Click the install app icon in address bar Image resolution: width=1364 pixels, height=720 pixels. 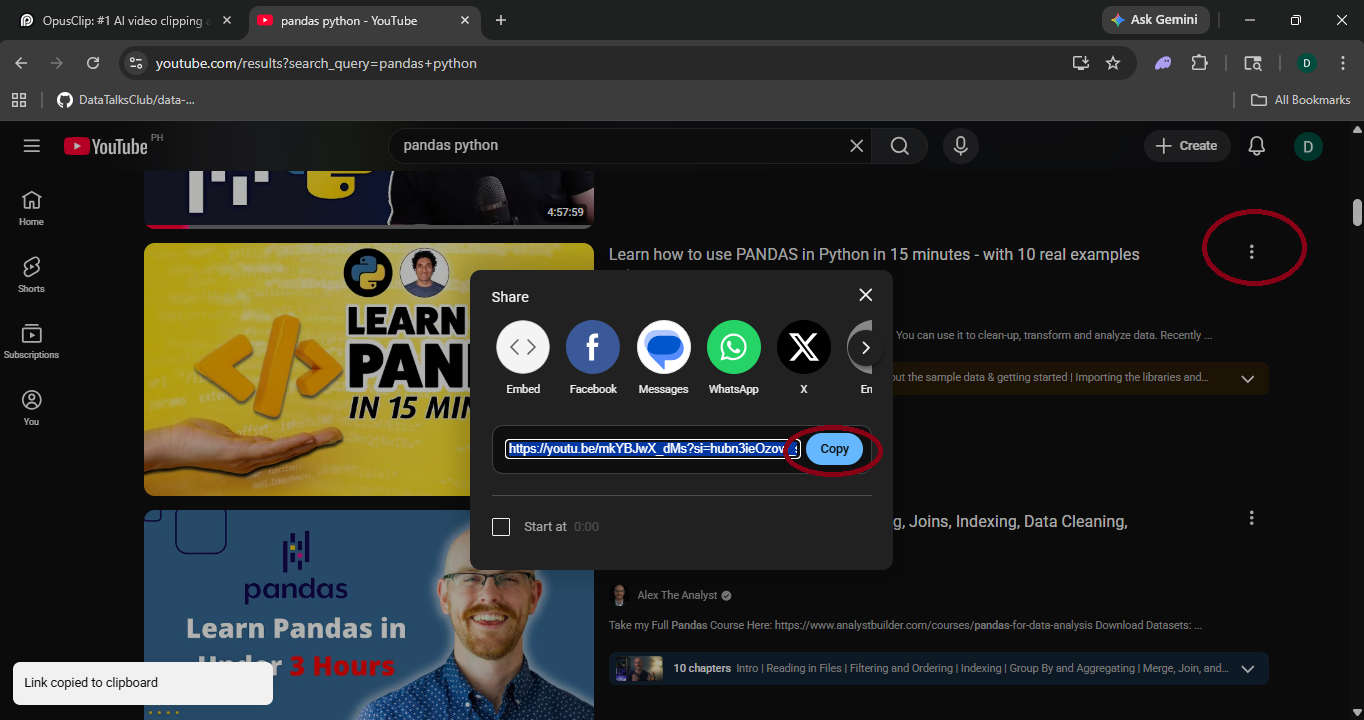(1081, 63)
